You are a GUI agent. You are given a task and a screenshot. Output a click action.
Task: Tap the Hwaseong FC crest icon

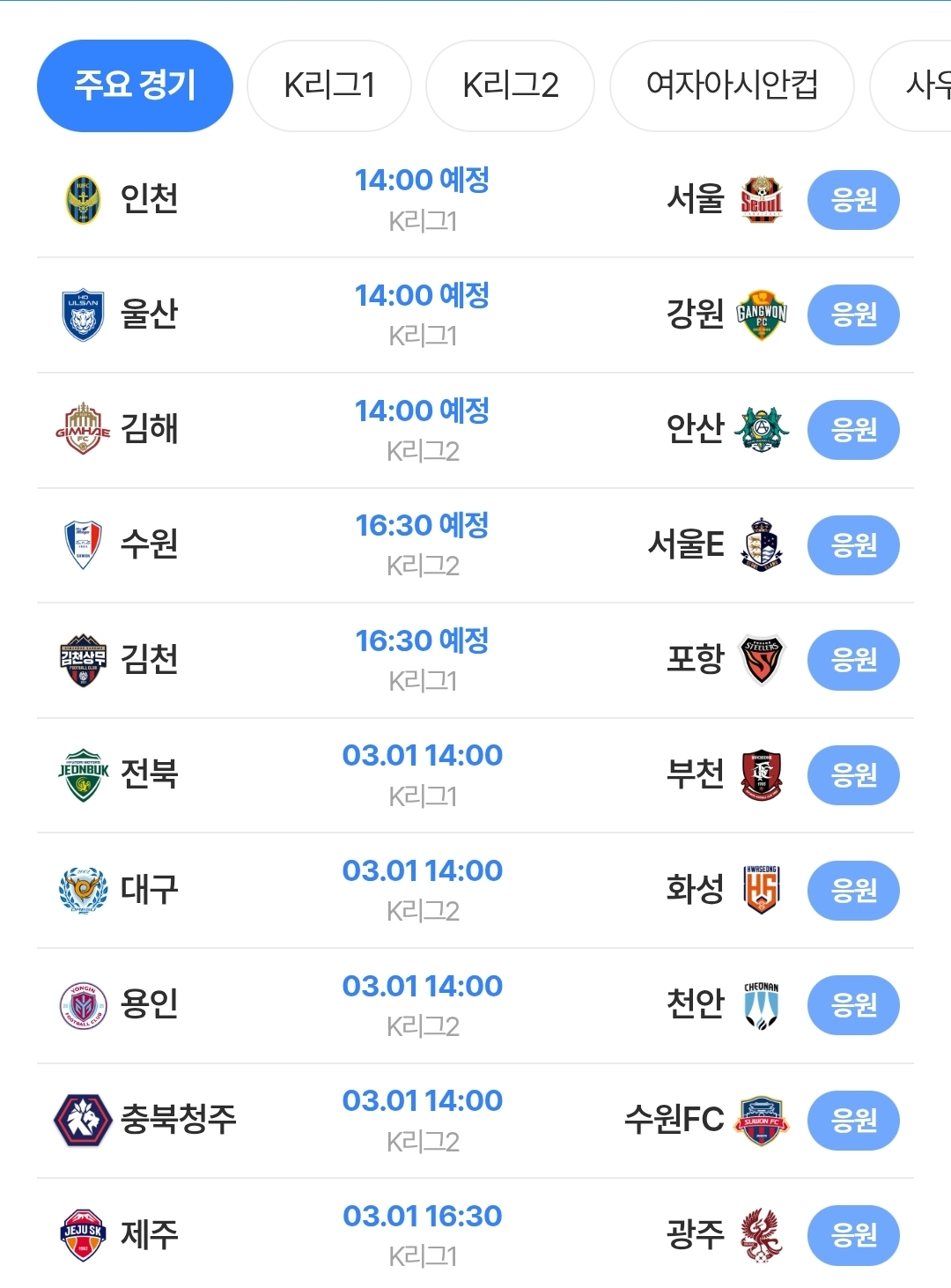(762, 890)
